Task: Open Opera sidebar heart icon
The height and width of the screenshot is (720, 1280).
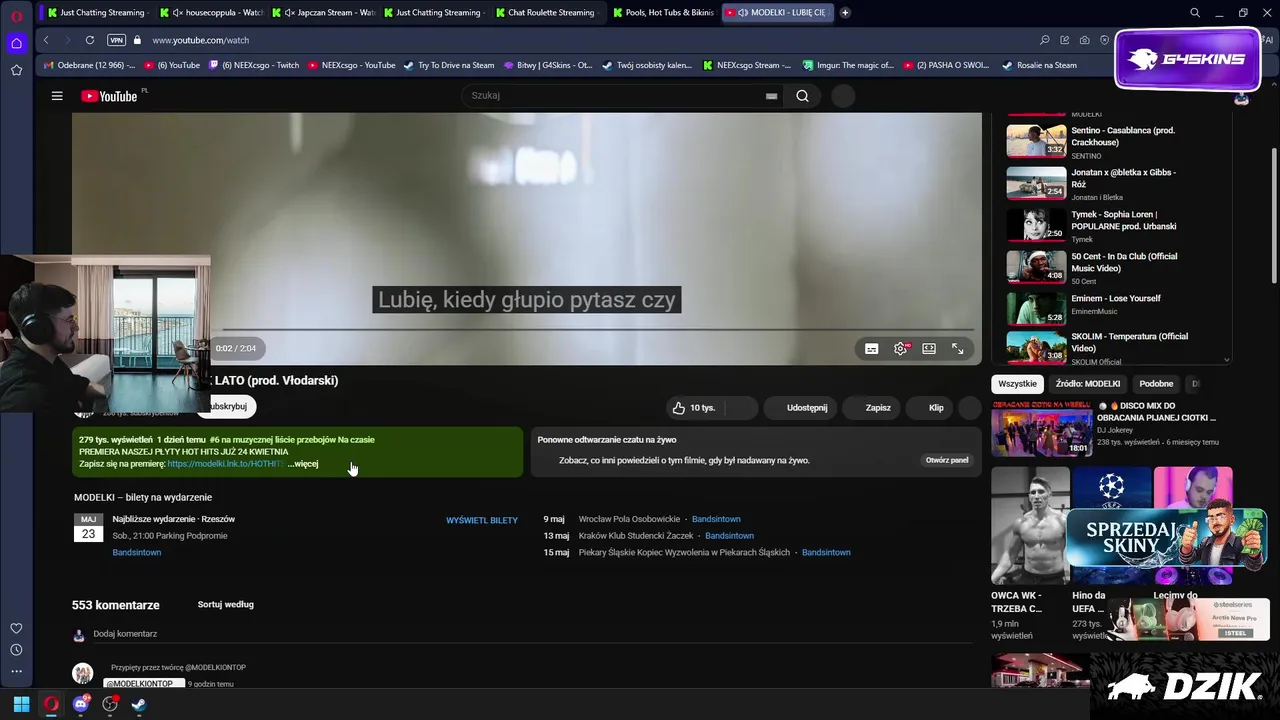Action: point(16,628)
